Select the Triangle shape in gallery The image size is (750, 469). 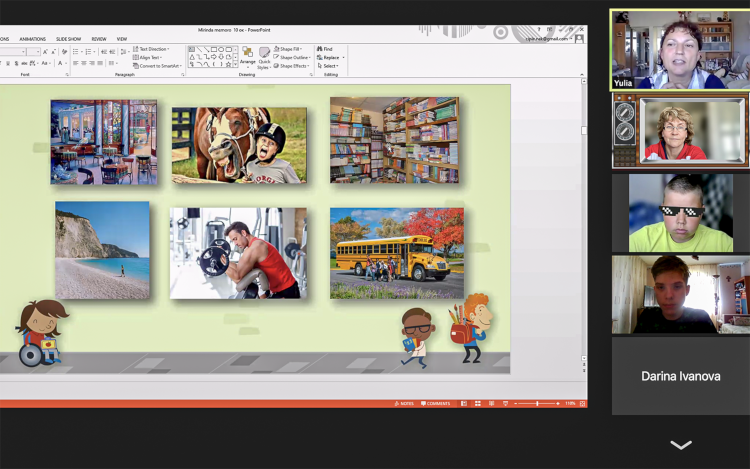tap(192, 57)
